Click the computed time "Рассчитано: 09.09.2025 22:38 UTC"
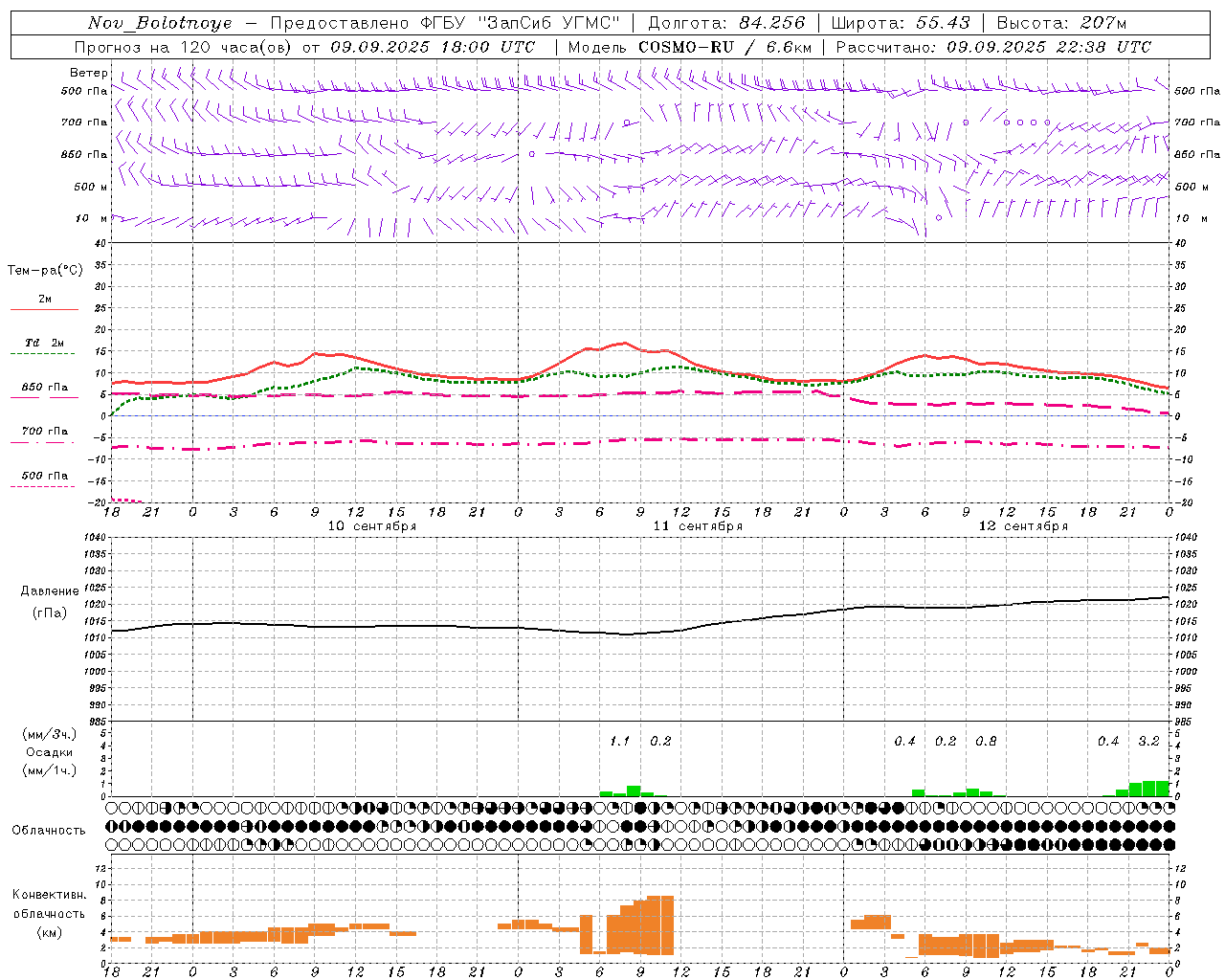 (x=993, y=47)
